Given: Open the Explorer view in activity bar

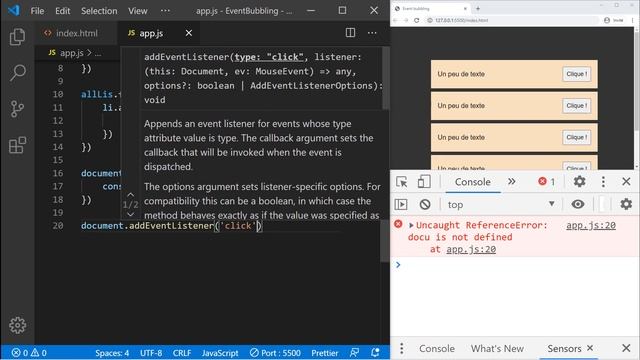Looking at the screenshot, I should [17, 37].
